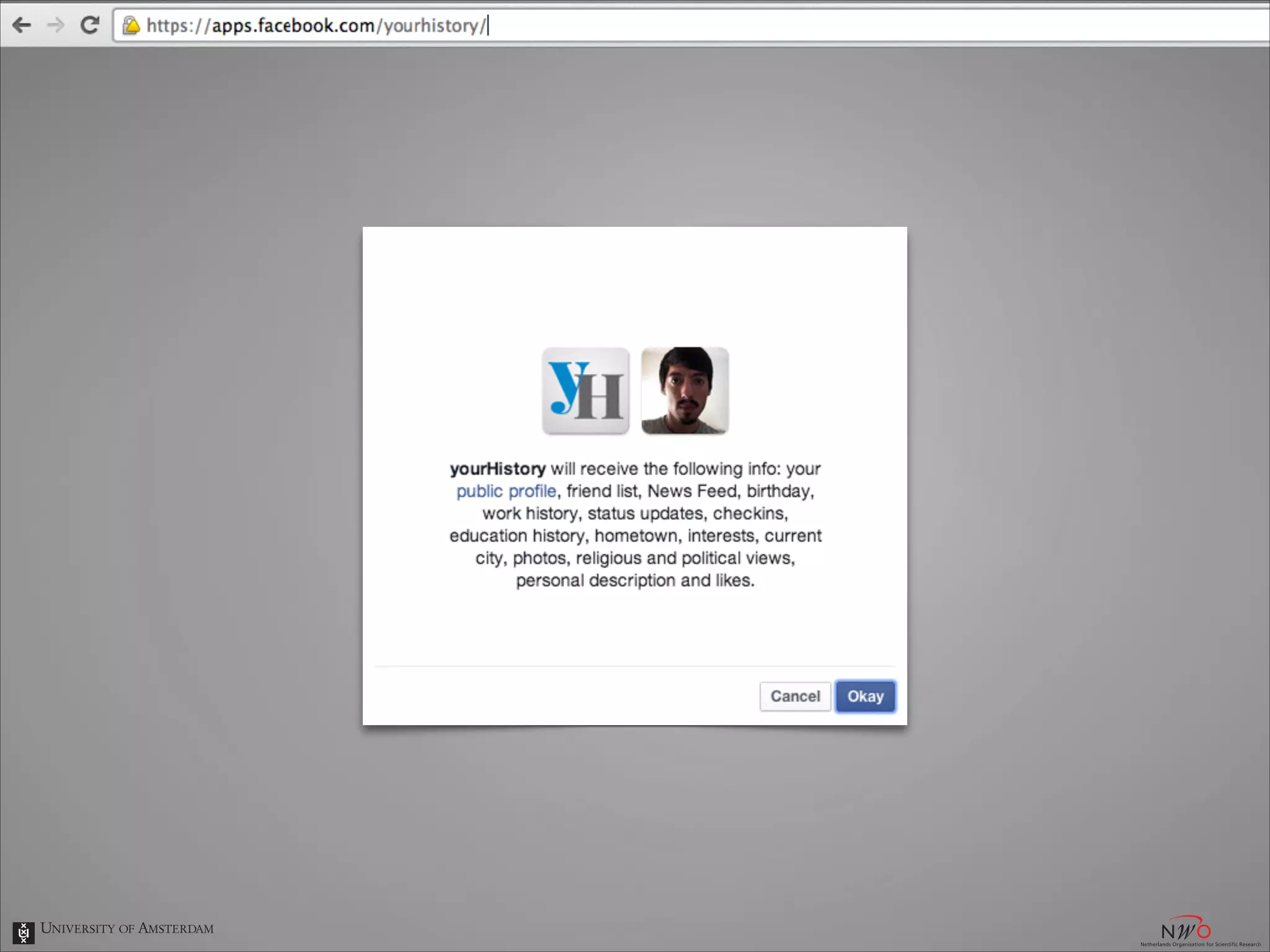
Task: Click the 'personal description and likes' text line
Action: click(x=635, y=580)
